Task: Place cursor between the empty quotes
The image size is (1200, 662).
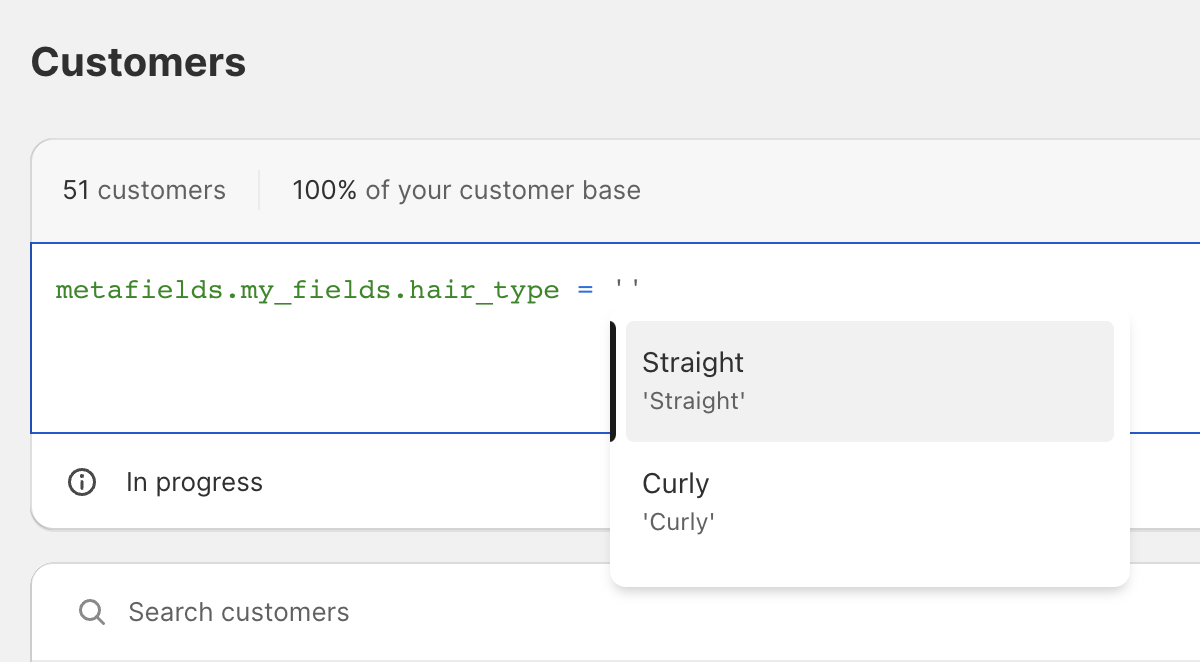Action: pos(628,291)
